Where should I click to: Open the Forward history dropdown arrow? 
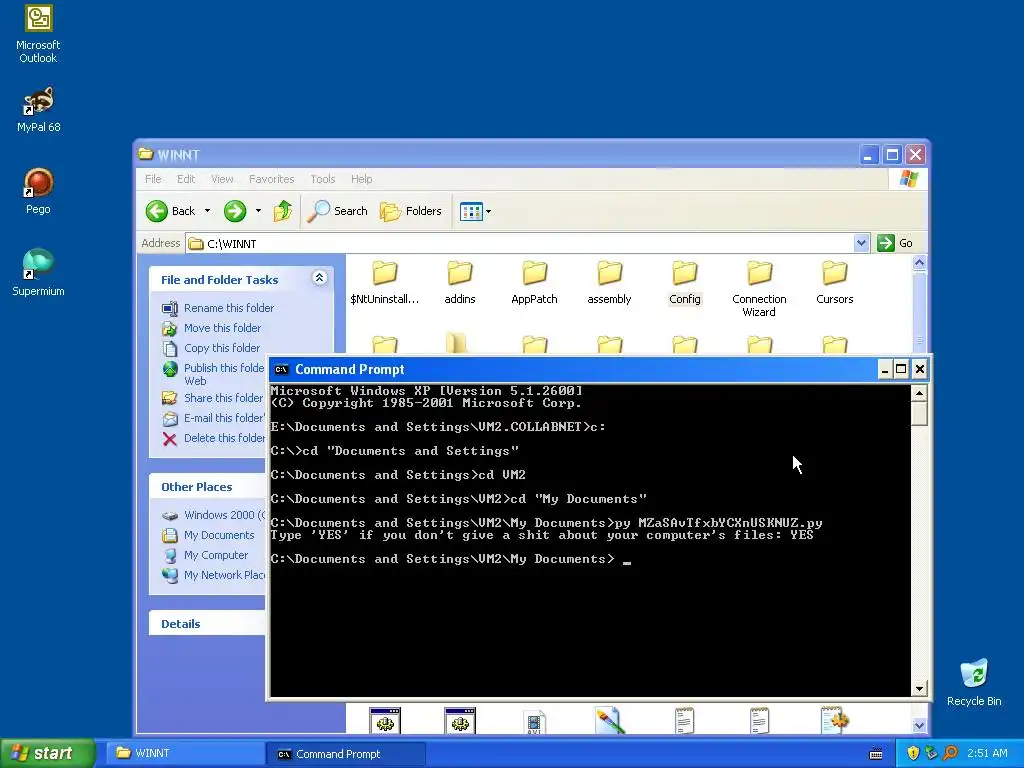click(258, 211)
